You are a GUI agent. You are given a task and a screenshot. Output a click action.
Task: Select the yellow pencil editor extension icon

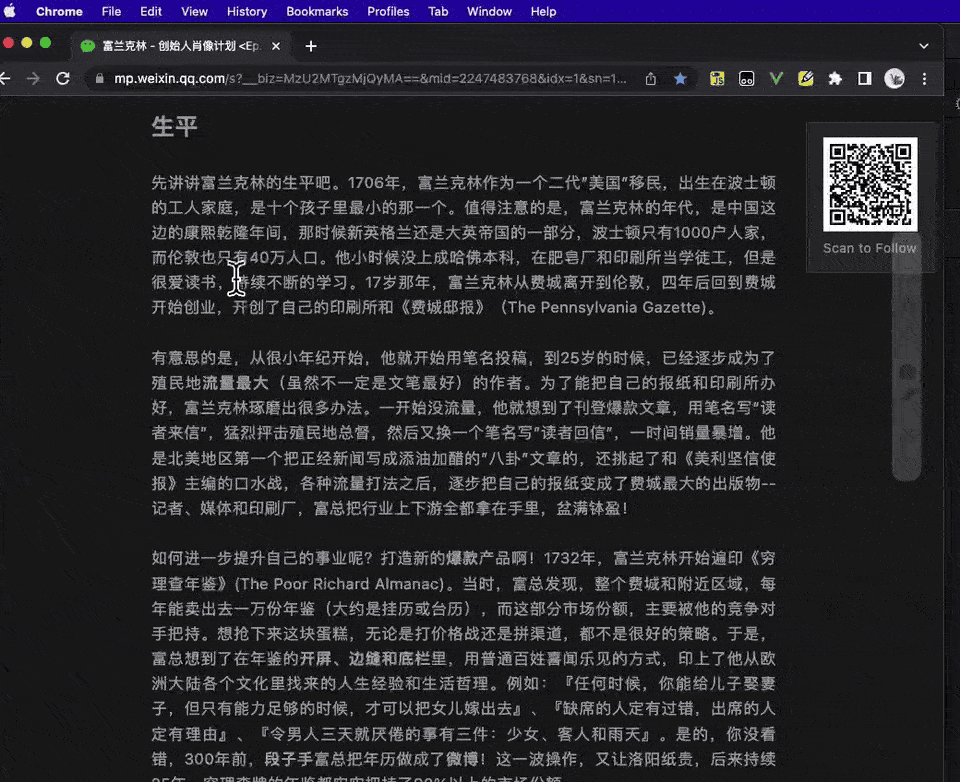(806, 78)
